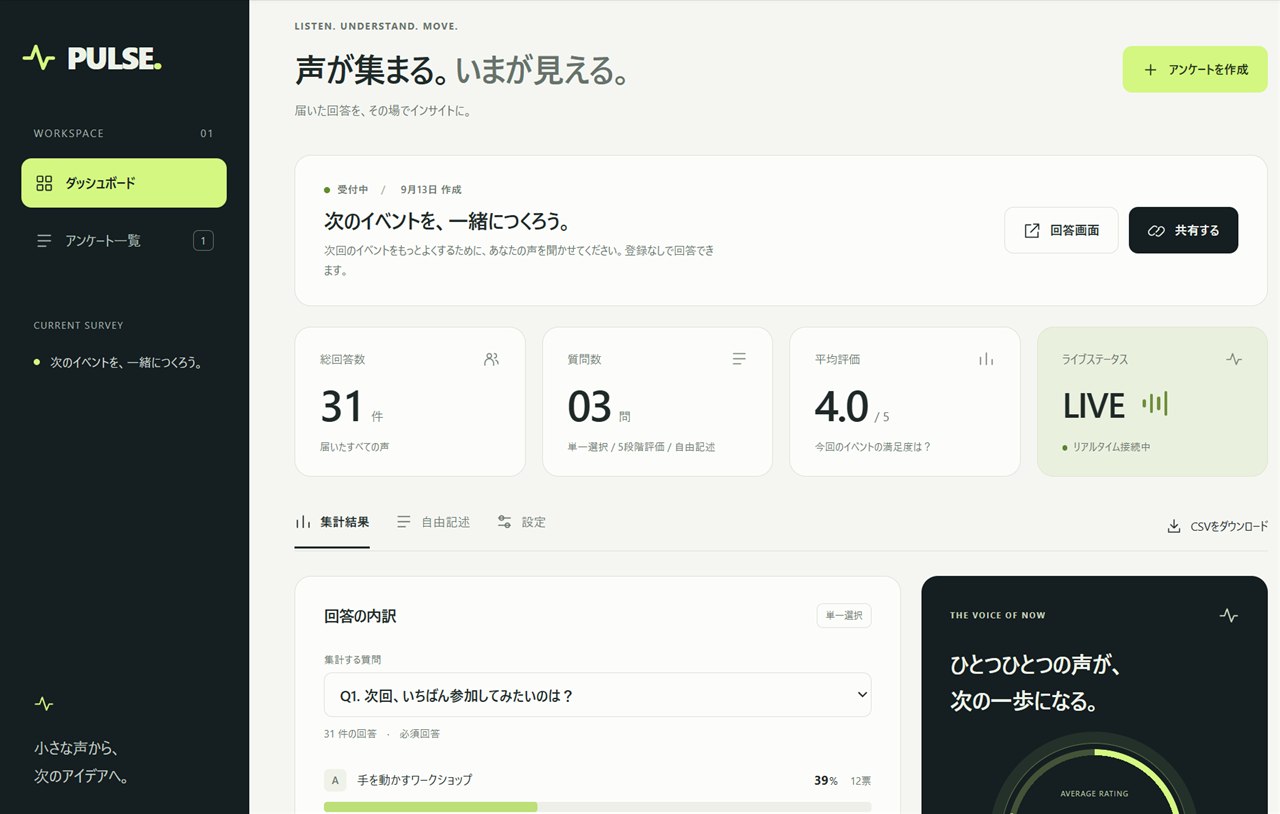Viewport: 1280px width, 814px height.
Task: Click the LIVE status text
Action: 1094,406
